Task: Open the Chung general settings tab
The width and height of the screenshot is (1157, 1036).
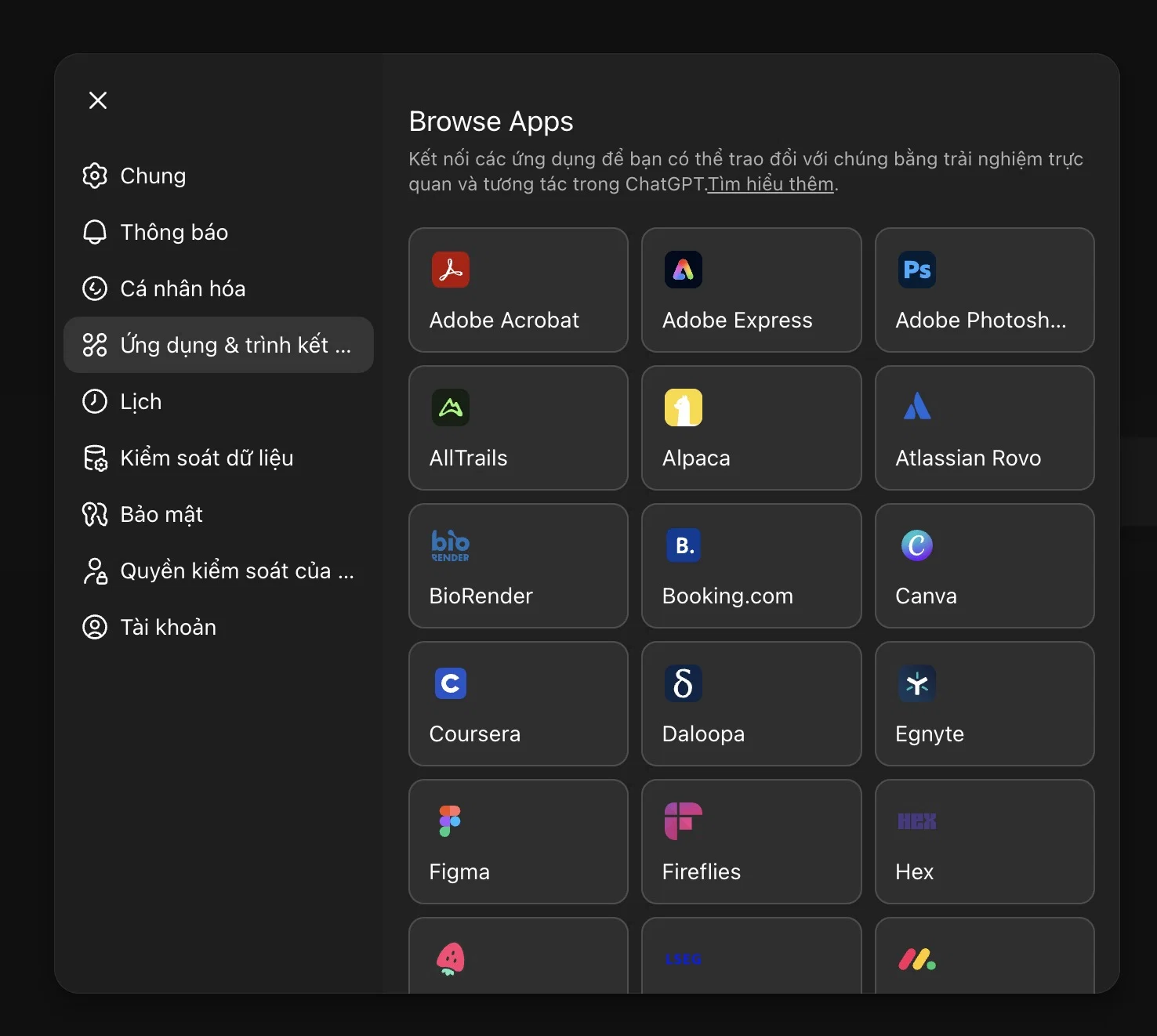Action: (219, 176)
